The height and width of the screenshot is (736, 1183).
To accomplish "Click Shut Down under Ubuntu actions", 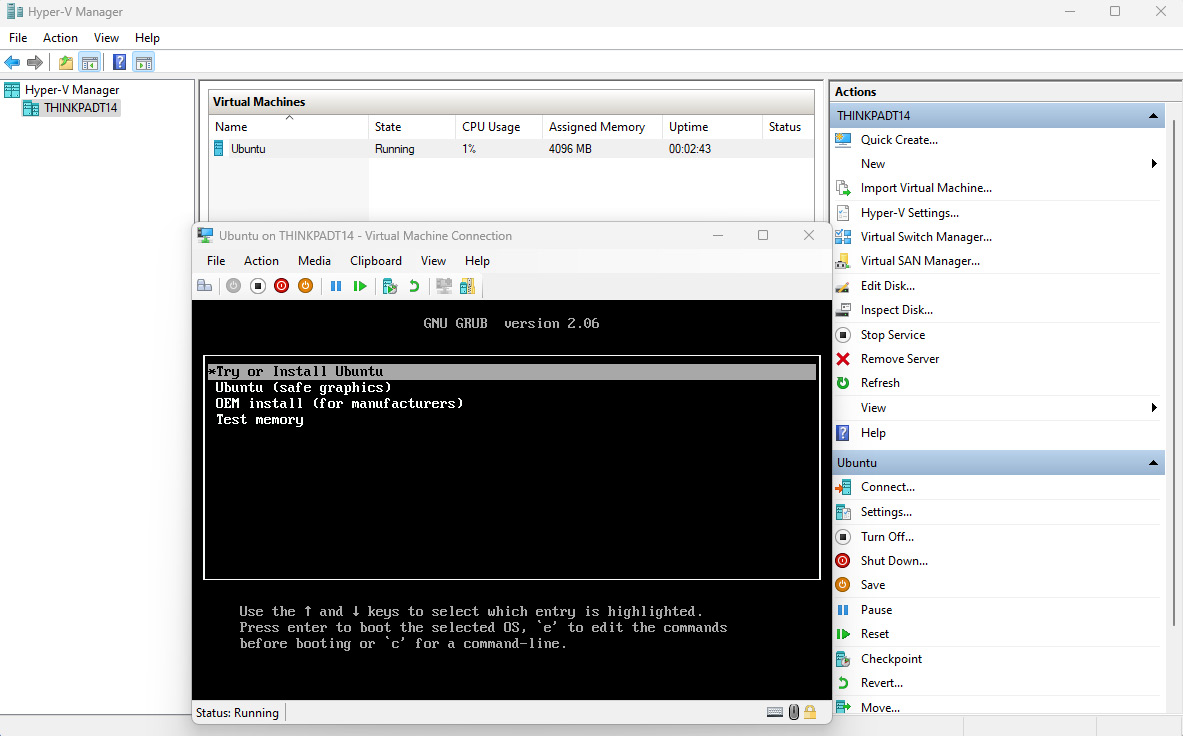I will pyautogui.click(x=894, y=561).
